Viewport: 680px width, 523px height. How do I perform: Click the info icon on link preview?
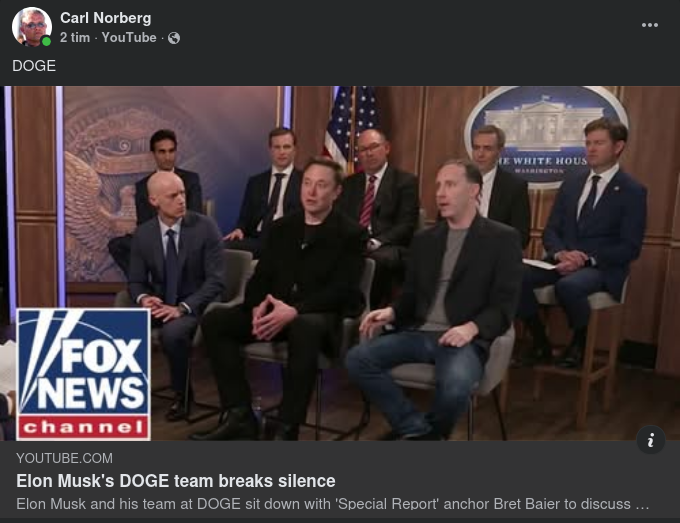pos(651,440)
